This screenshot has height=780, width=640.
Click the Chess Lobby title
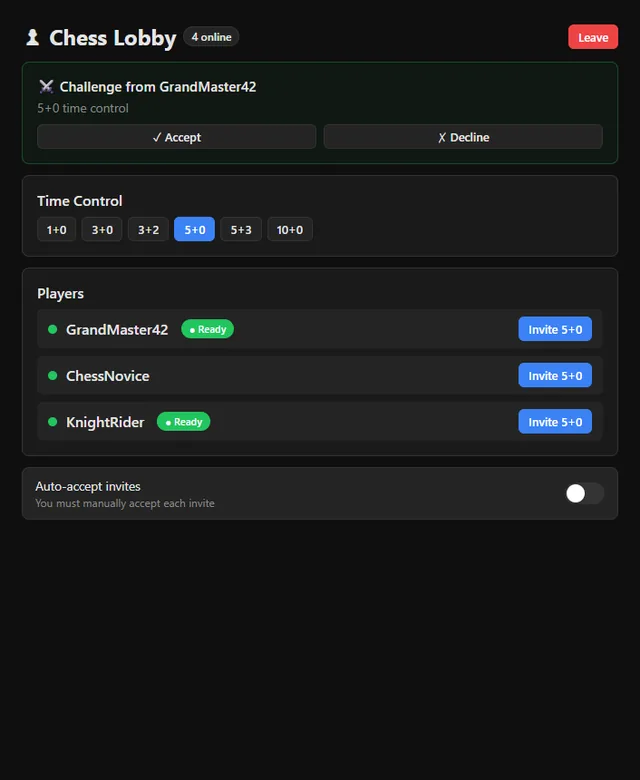[113, 38]
